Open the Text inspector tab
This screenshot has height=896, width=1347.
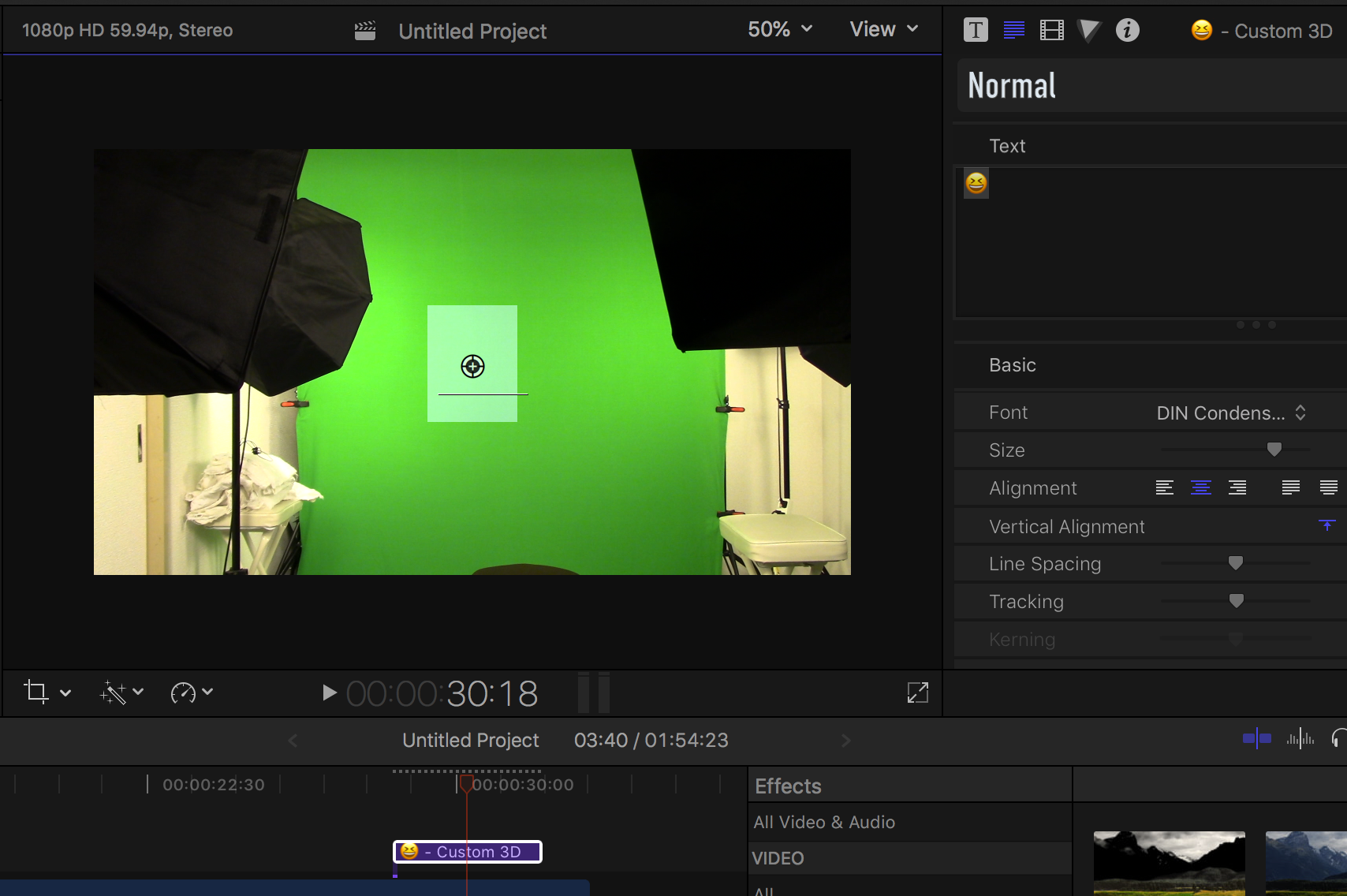click(1013, 31)
